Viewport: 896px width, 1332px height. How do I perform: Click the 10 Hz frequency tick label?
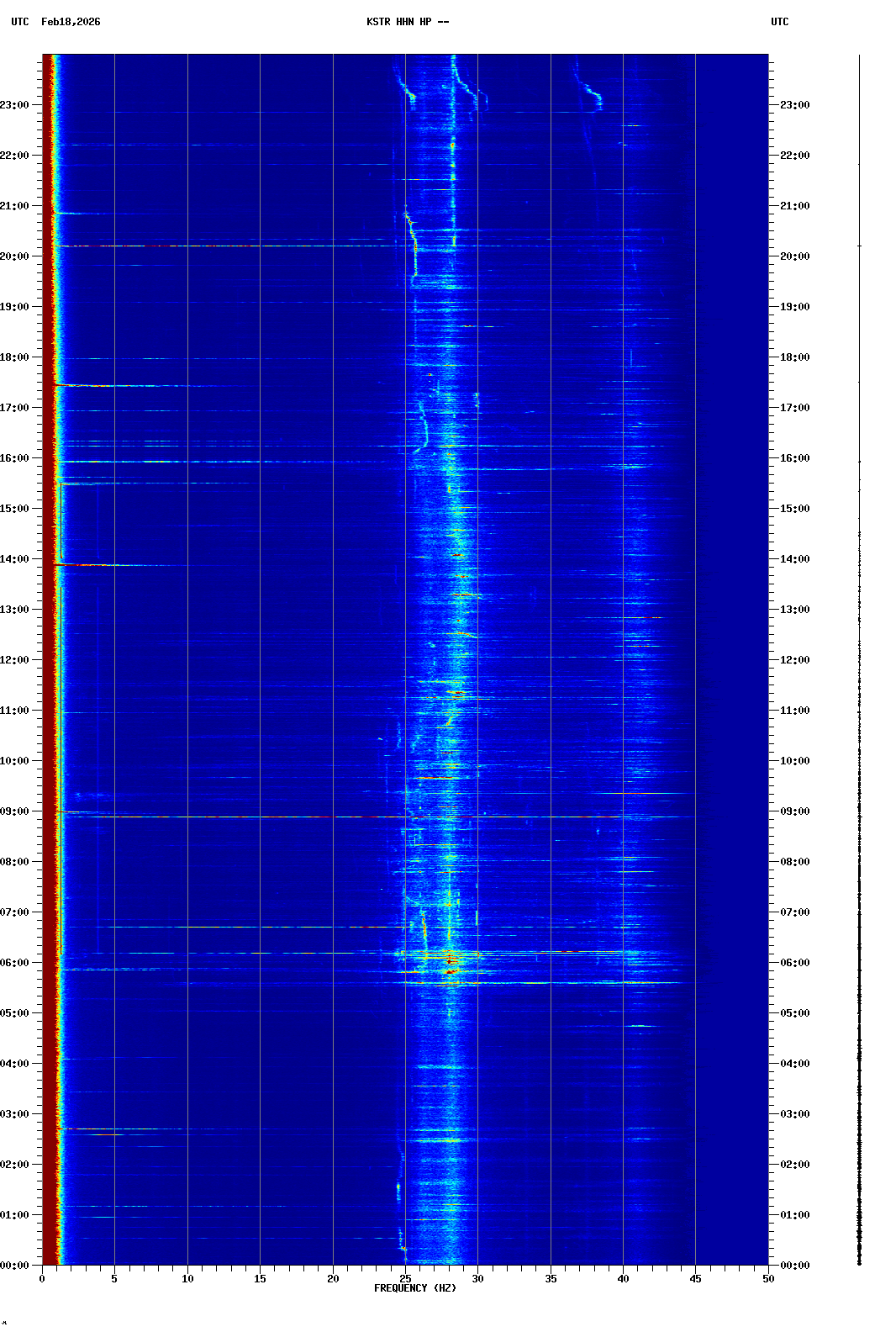pyautogui.click(x=187, y=1278)
